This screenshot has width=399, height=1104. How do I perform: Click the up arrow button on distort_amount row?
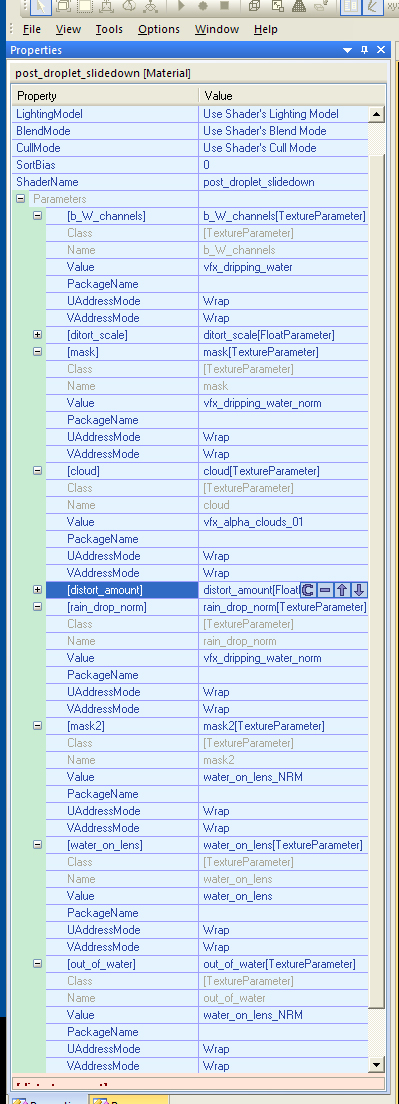point(341,590)
